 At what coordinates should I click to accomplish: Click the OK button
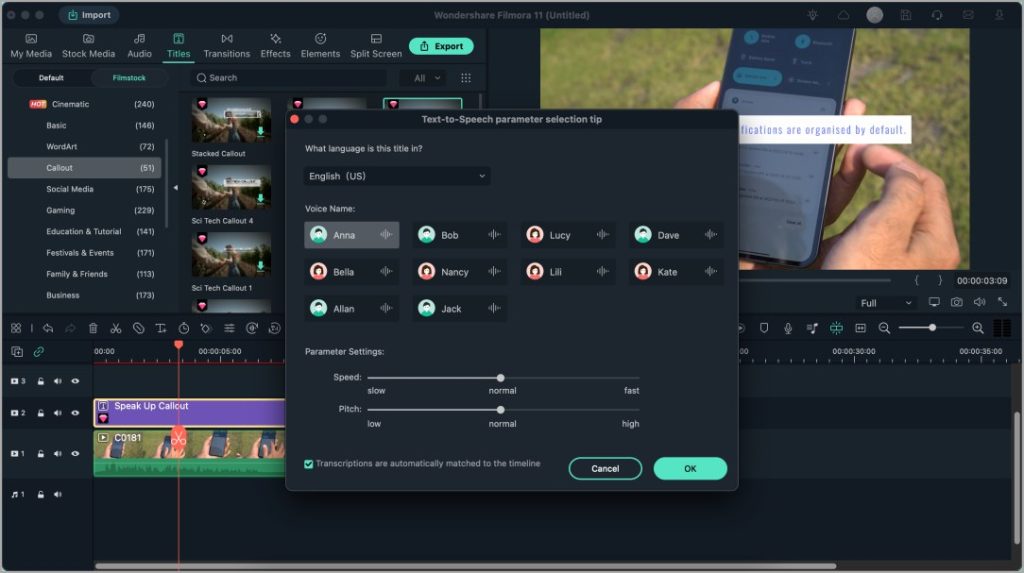(x=690, y=468)
